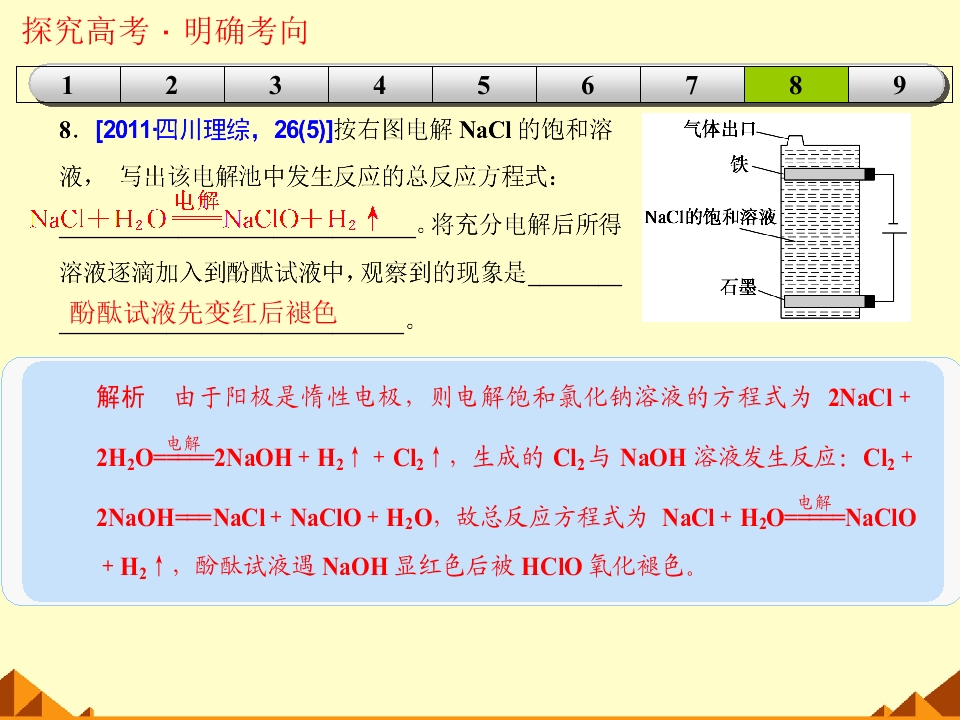Select question tab 7
Image resolution: width=960 pixels, height=720 pixels.
point(692,84)
